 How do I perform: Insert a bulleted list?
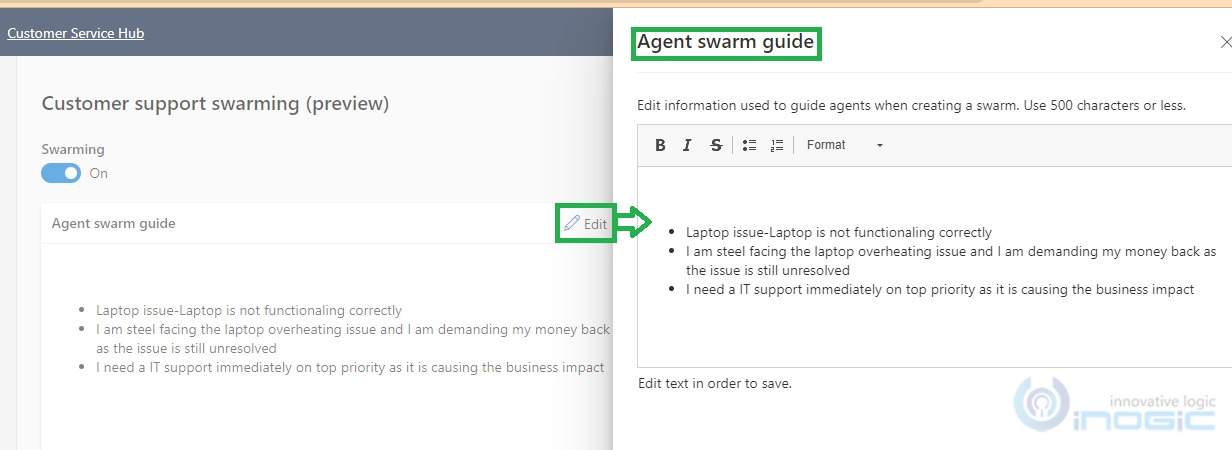click(x=749, y=145)
